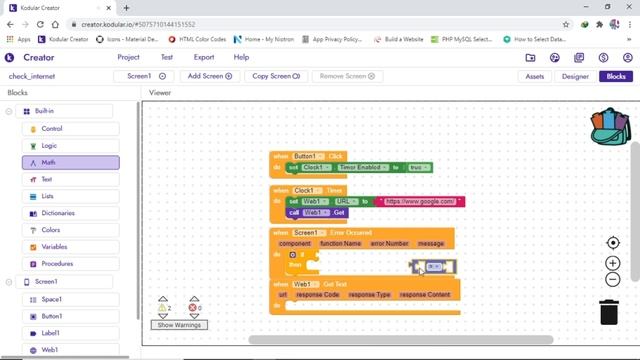Image resolution: width=640 pixels, height=360 pixels.
Task: Click the Copy Screen button
Action: (x=276, y=76)
